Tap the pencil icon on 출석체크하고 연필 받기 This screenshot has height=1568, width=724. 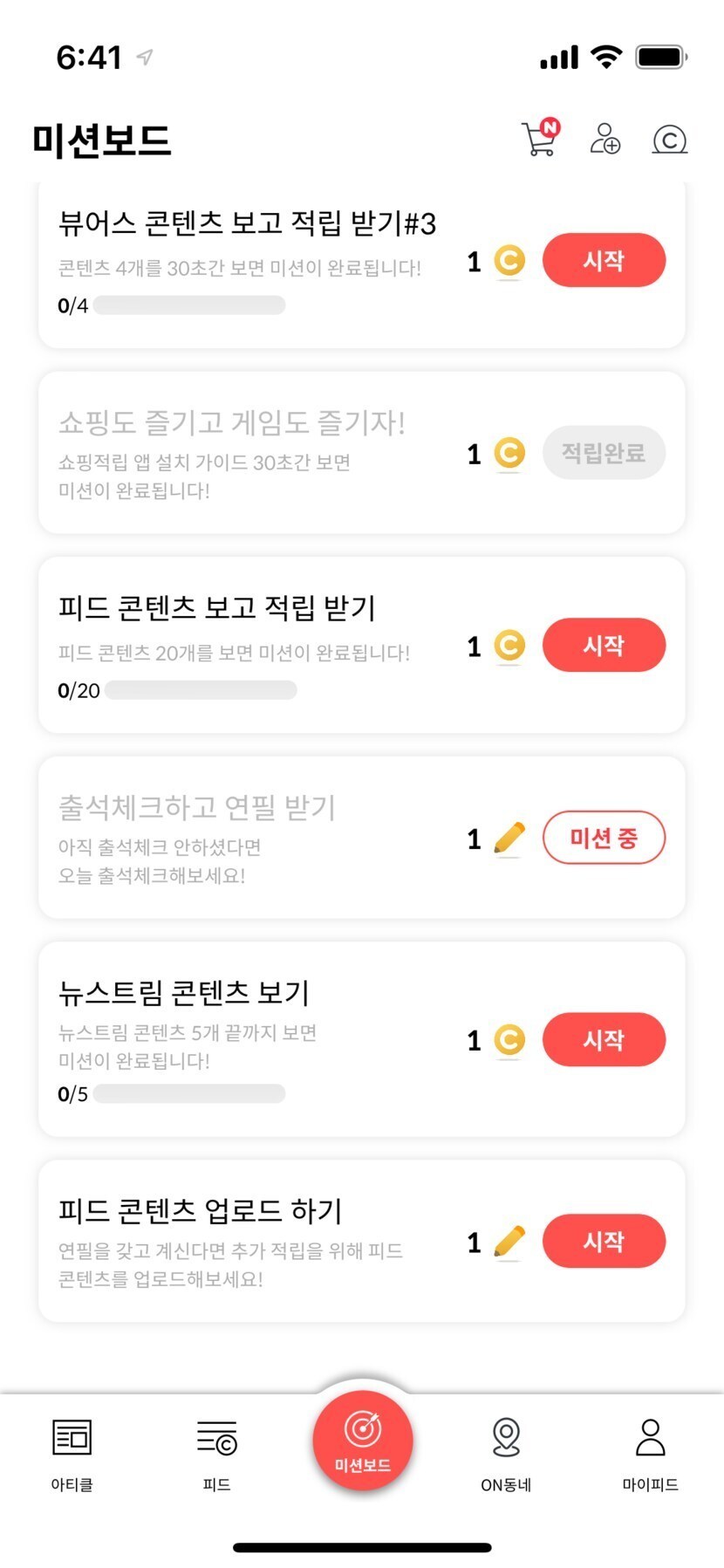pyautogui.click(x=509, y=839)
